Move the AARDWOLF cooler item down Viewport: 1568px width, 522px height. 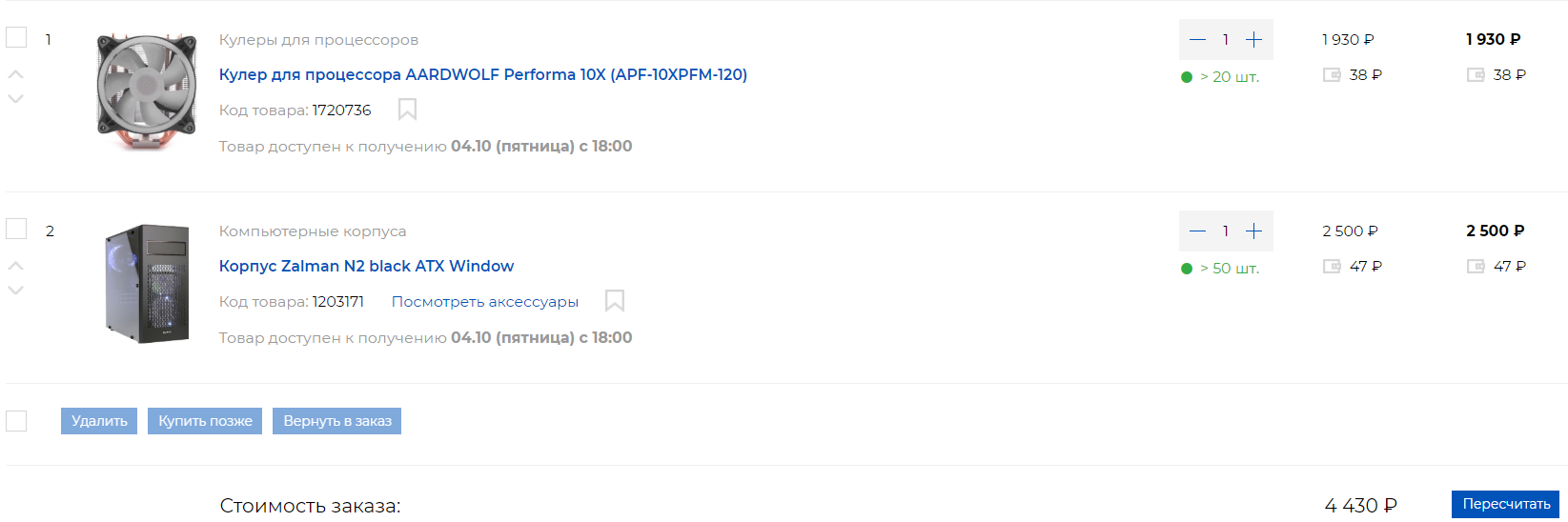click(15, 99)
